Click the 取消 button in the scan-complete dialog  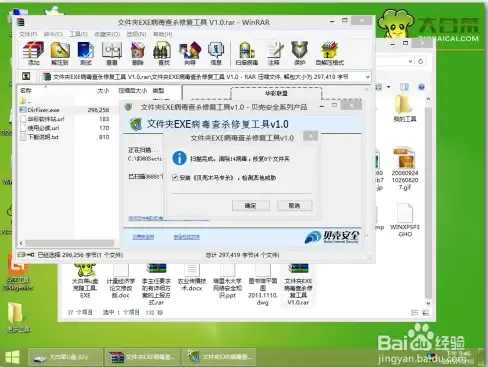pos(294,206)
